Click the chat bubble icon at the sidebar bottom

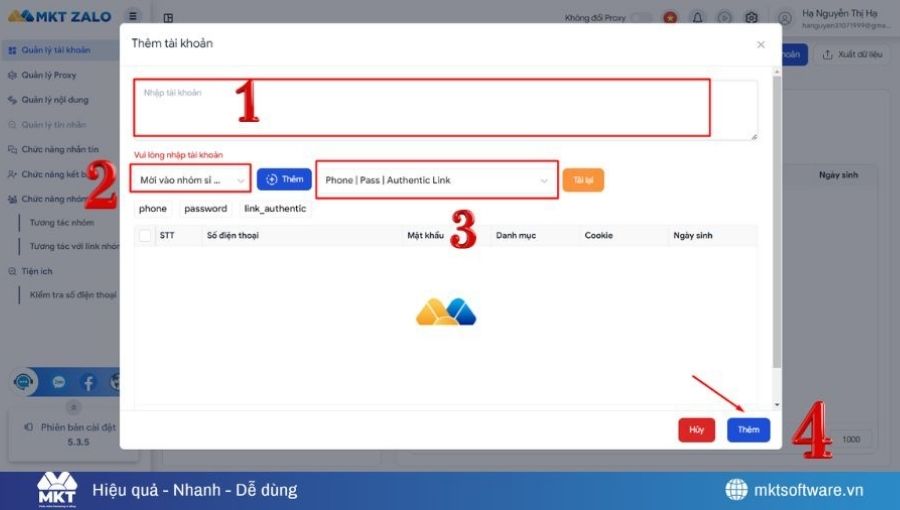(59, 382)
